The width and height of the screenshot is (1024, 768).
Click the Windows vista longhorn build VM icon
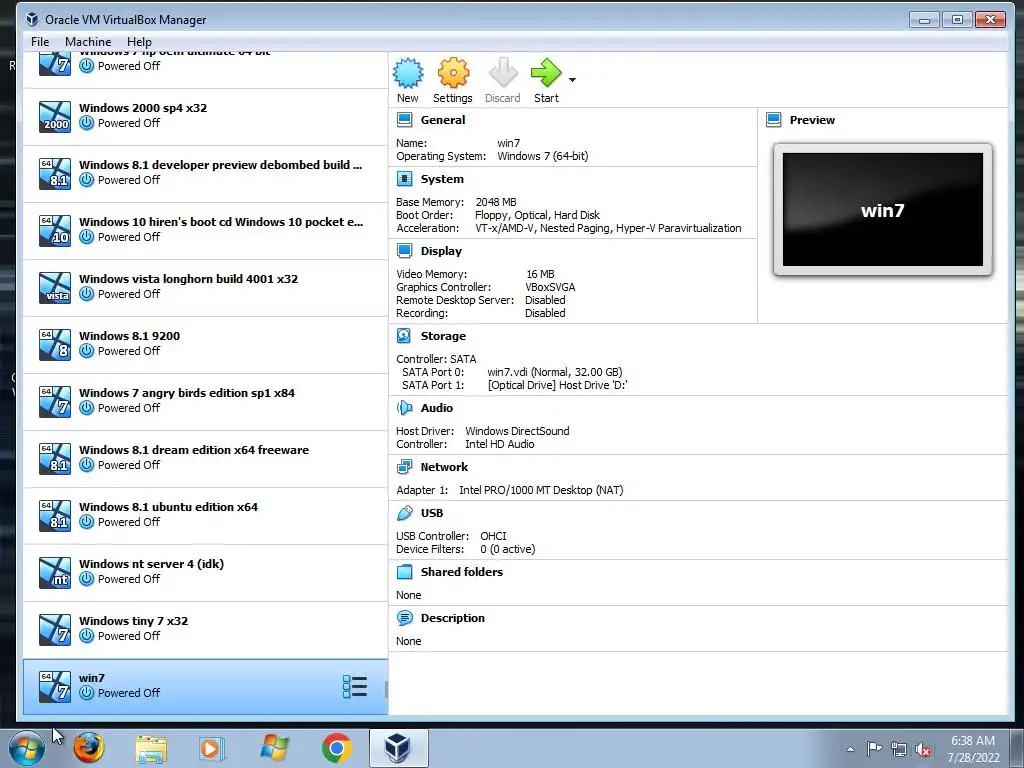click(x=55, y=287)
